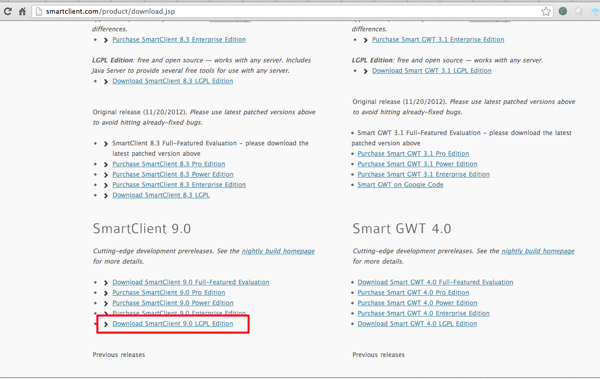Click the SmartClient 9.0 heading
600x379 pixels.
pos(142,229)
